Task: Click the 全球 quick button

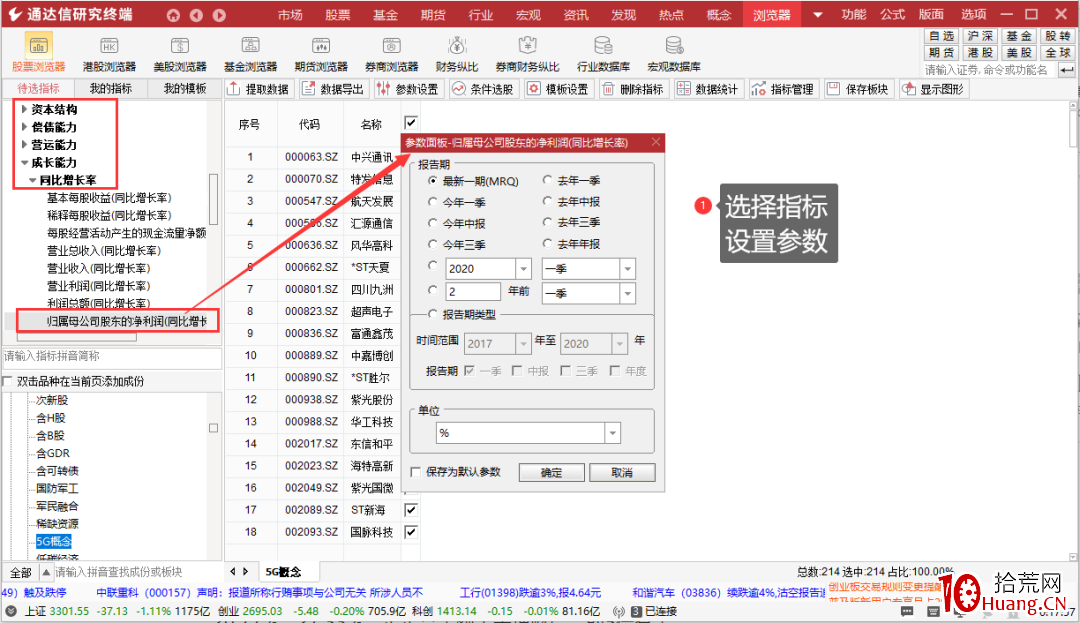Action: coord(1057,52)
